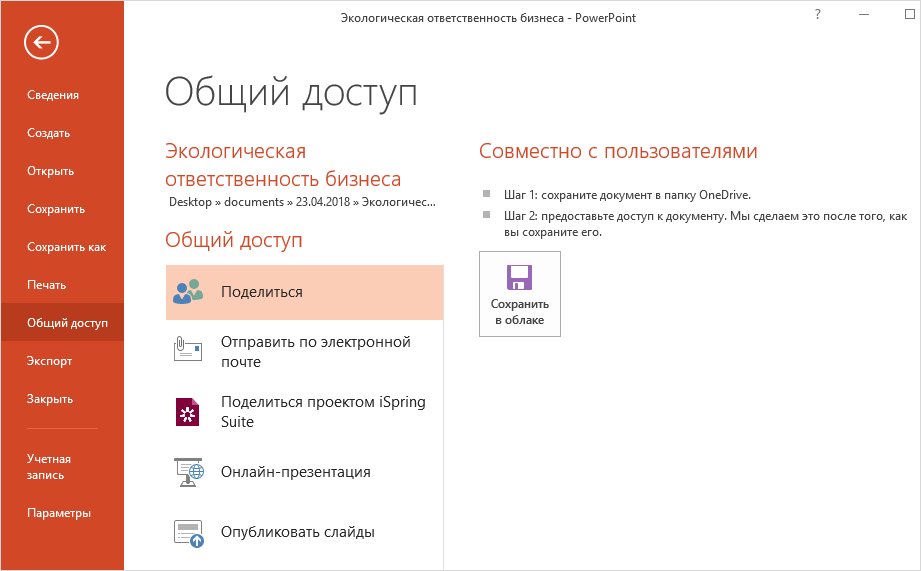Click the Шаг 1 OneDrive instruction text
Screen dimensions: 921x571
pyautogui.click(x=627, y=194)
